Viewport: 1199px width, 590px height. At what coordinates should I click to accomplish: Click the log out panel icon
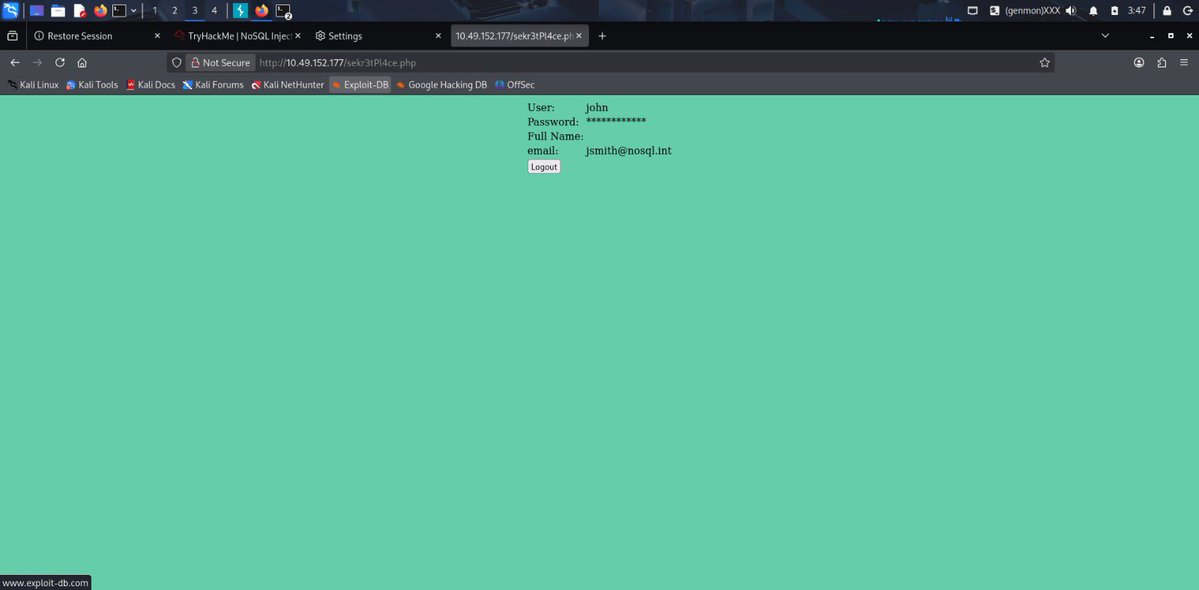pyautogui.click(x=1187, y=11)
